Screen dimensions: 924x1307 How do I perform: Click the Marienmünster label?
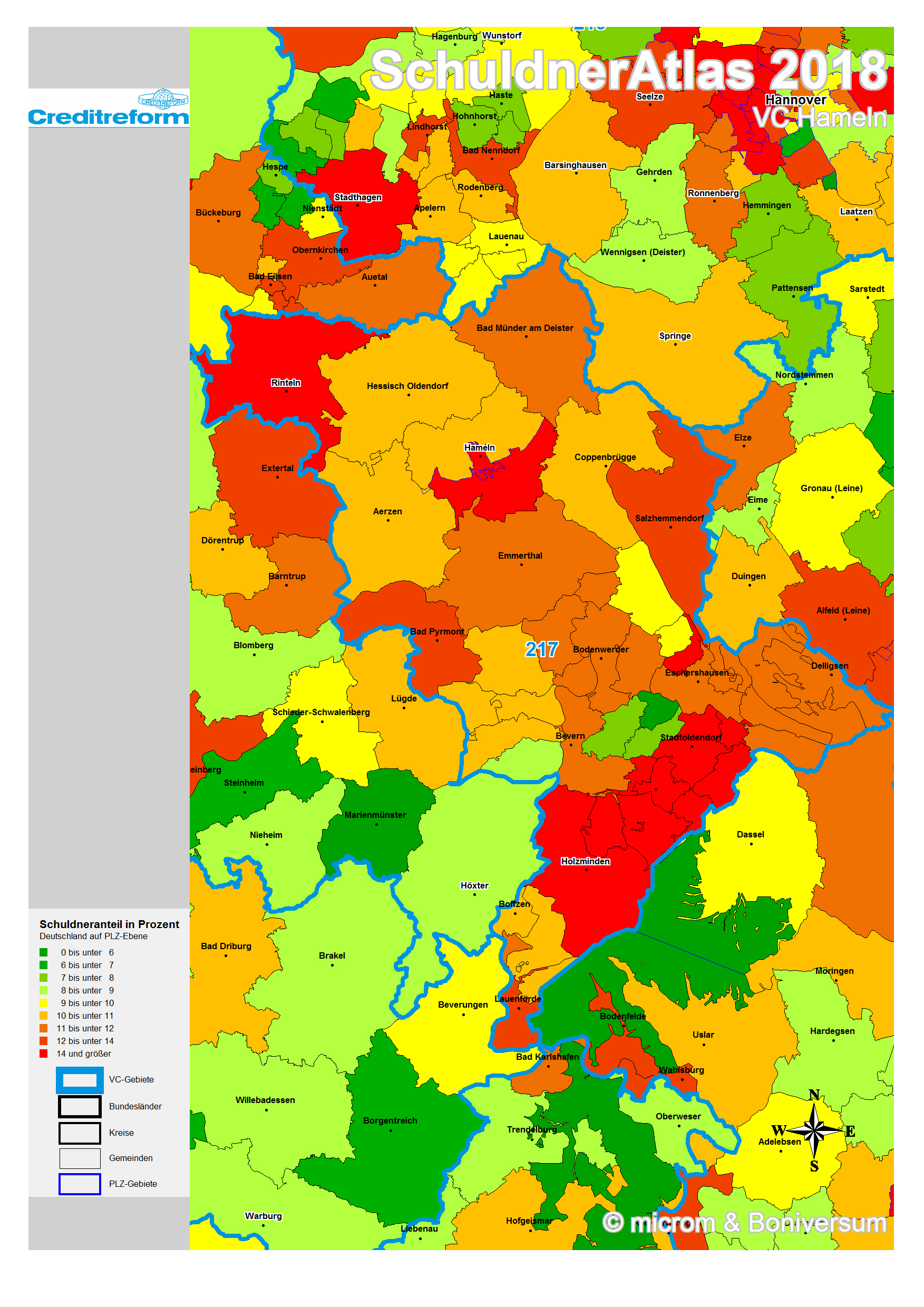pos(375,815)
